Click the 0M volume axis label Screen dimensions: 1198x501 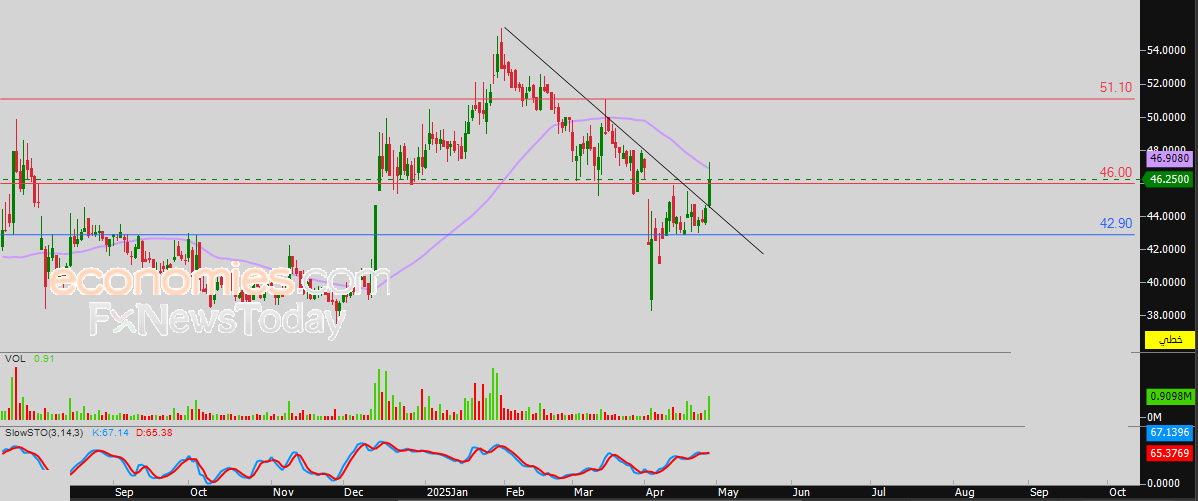(1154, 417)
